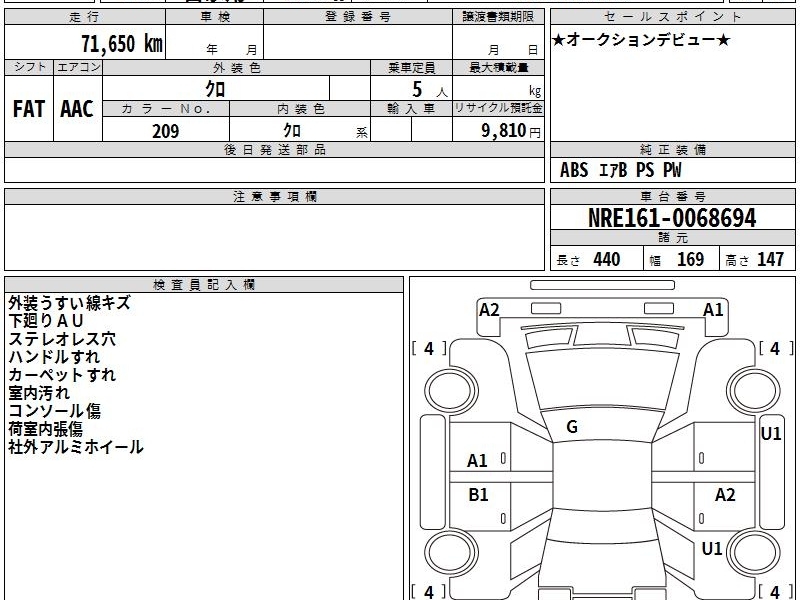The image size is (800, 600).
Task: Select the note 社外アルミホイール
Action: pyautogui.click(x=76, y=447)
